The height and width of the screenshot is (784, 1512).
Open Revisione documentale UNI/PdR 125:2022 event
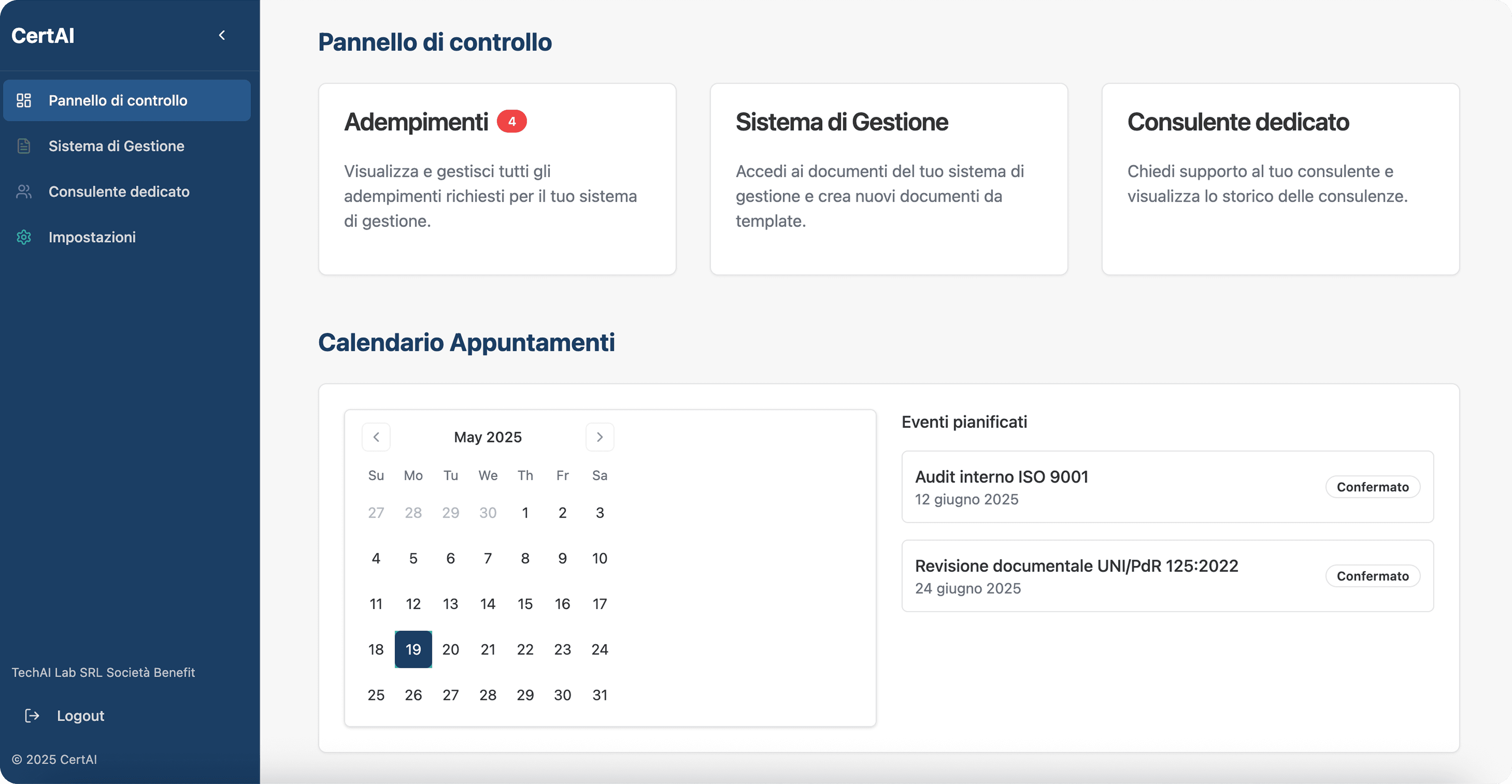[x=1167, y=576]
